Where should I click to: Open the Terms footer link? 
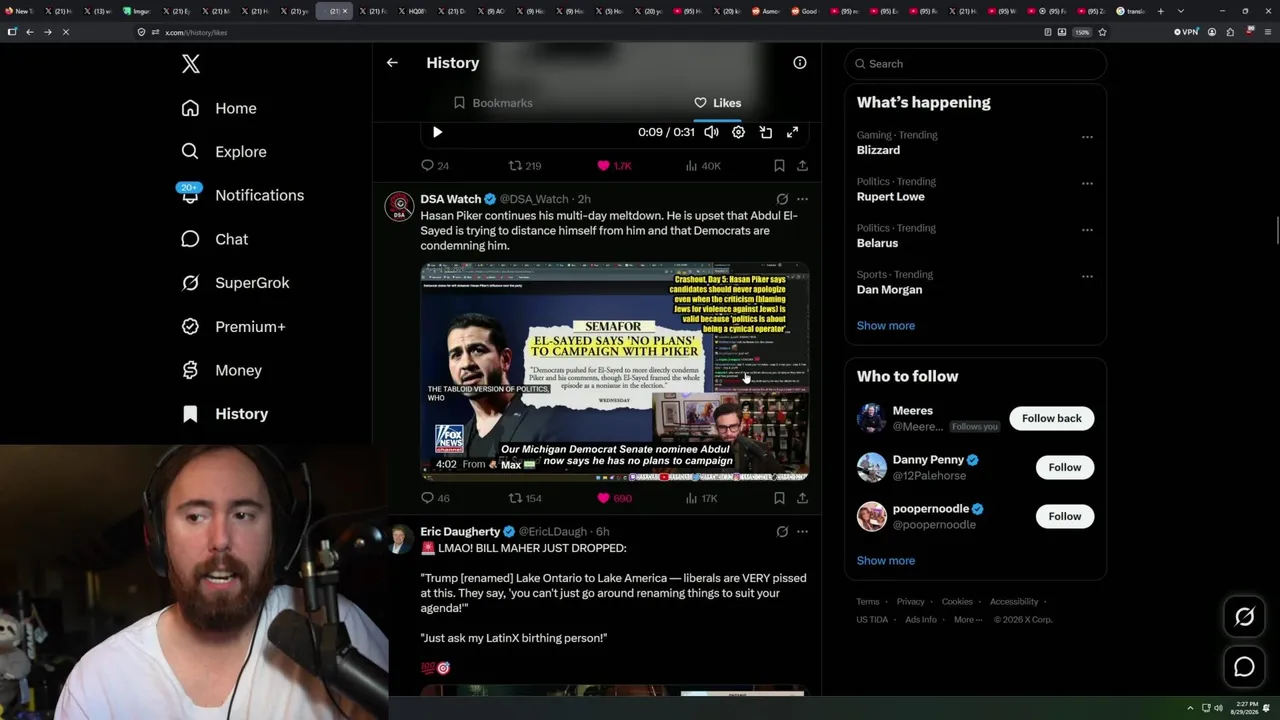pyautogui.click(x=867, y=602)
